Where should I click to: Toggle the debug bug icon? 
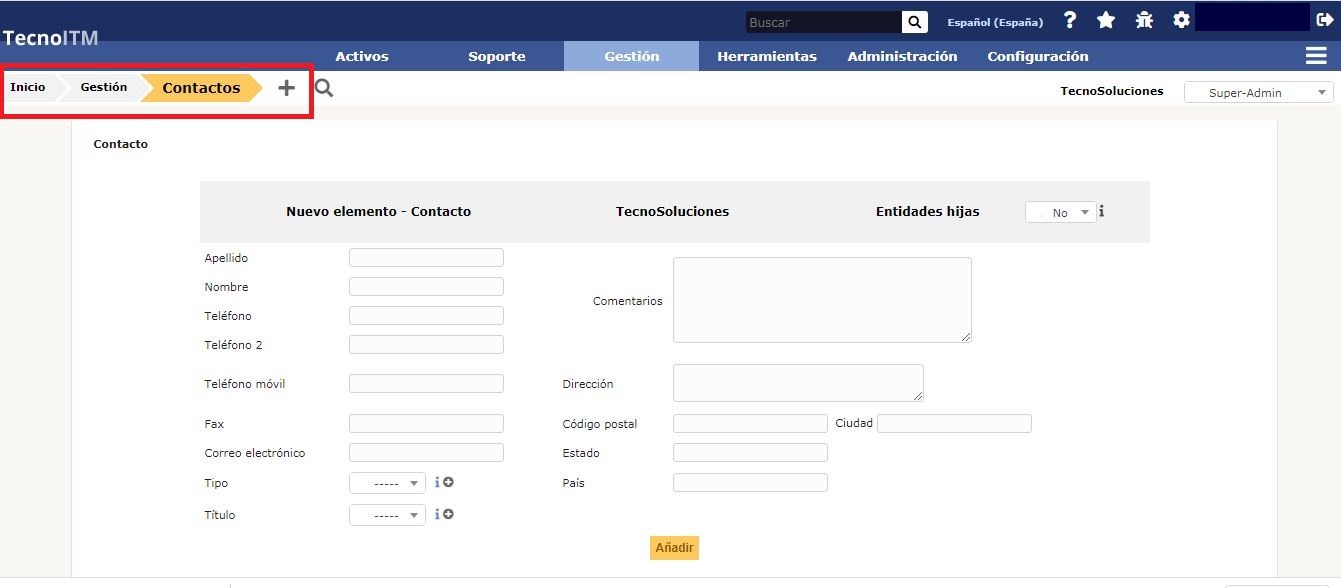click(x=1144, y=21)
